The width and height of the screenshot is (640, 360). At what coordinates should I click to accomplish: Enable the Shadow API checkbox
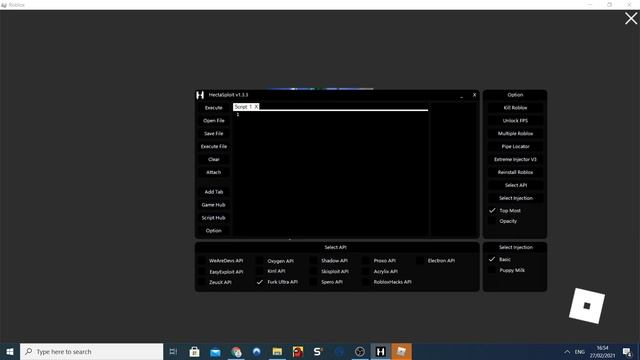tap(313, 260)
